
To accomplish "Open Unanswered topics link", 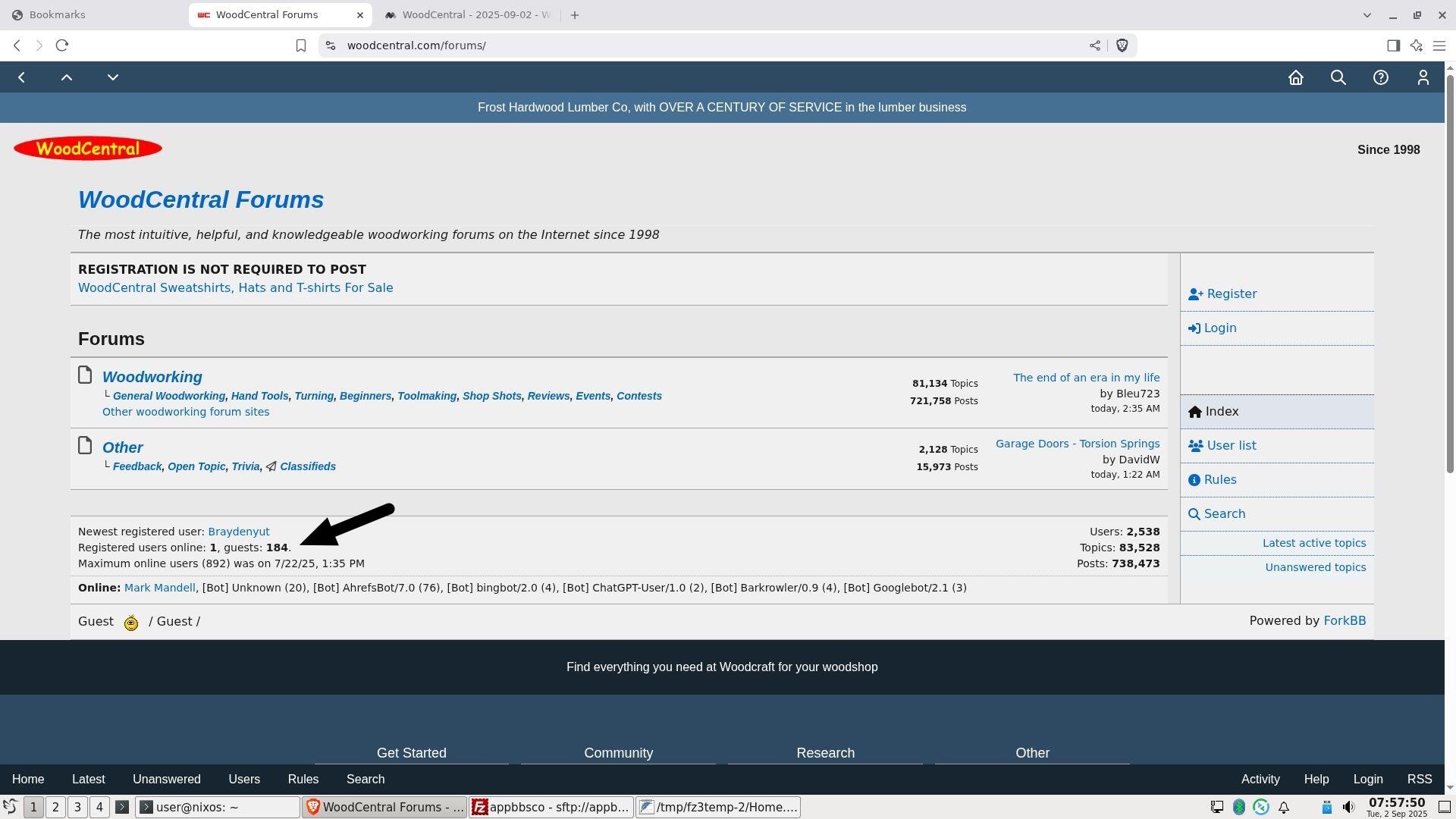I will pos(1316,567).
